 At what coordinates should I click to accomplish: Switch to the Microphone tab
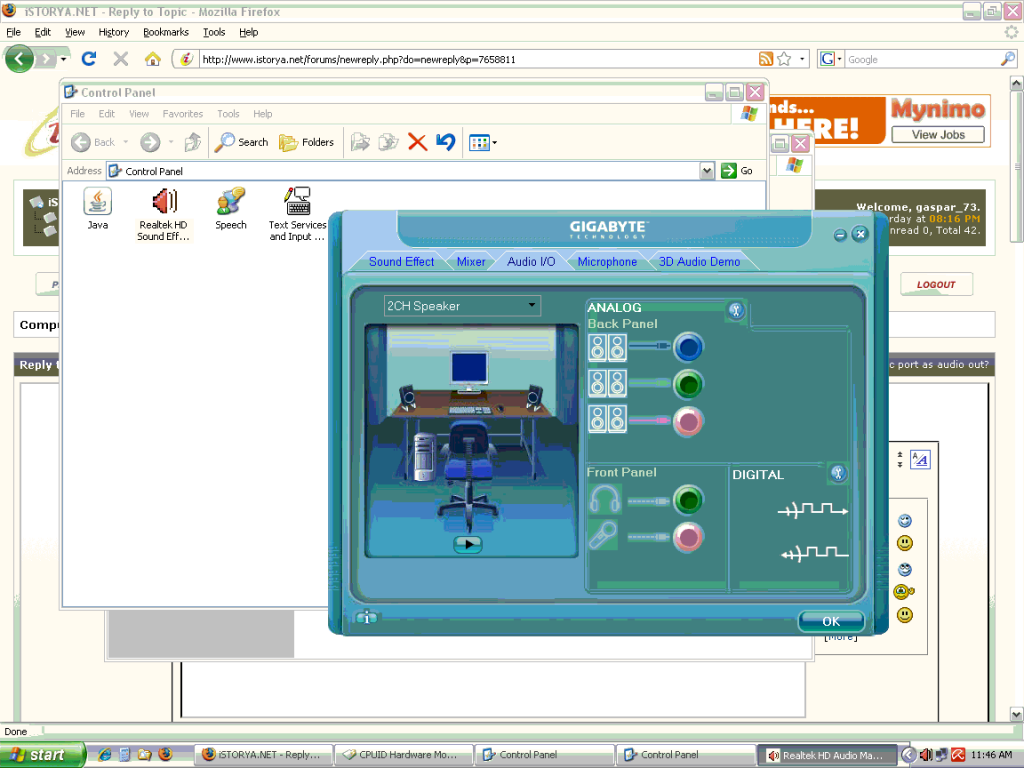coord(607,262)
